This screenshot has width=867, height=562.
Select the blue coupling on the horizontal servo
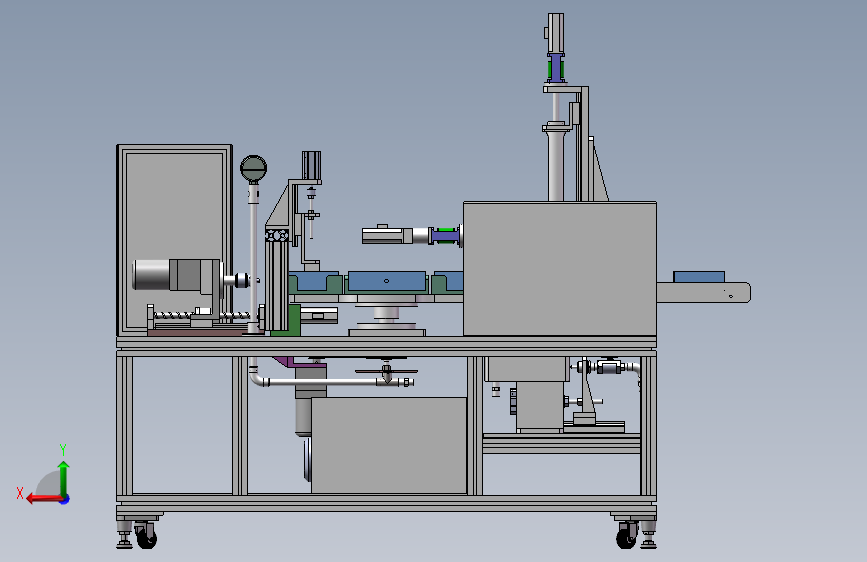(x=445, y=236)
